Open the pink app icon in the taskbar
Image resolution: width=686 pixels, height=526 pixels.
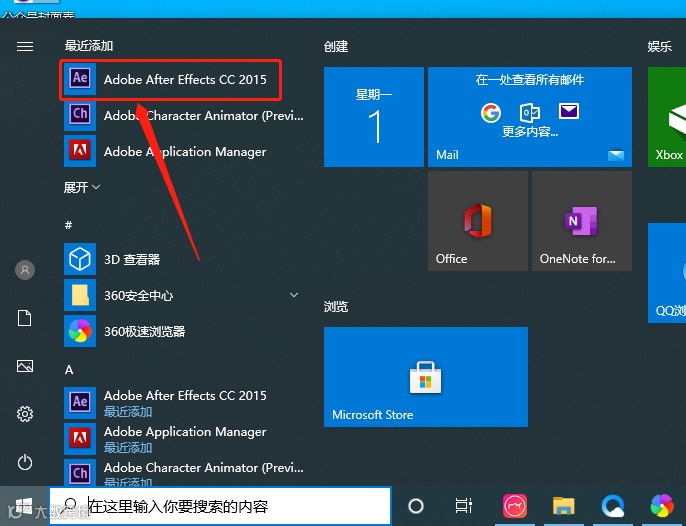(515, 506)
